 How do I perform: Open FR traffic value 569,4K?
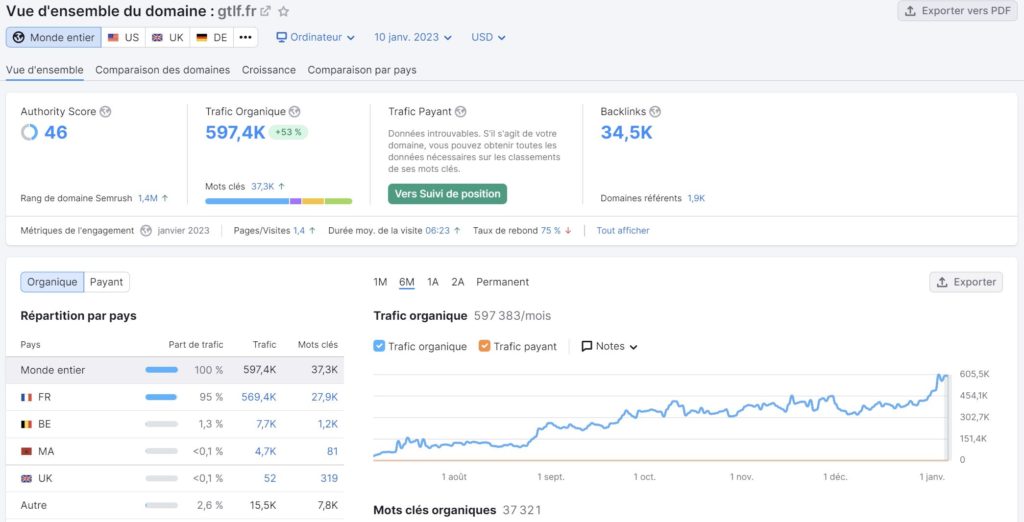pos(259,397)
